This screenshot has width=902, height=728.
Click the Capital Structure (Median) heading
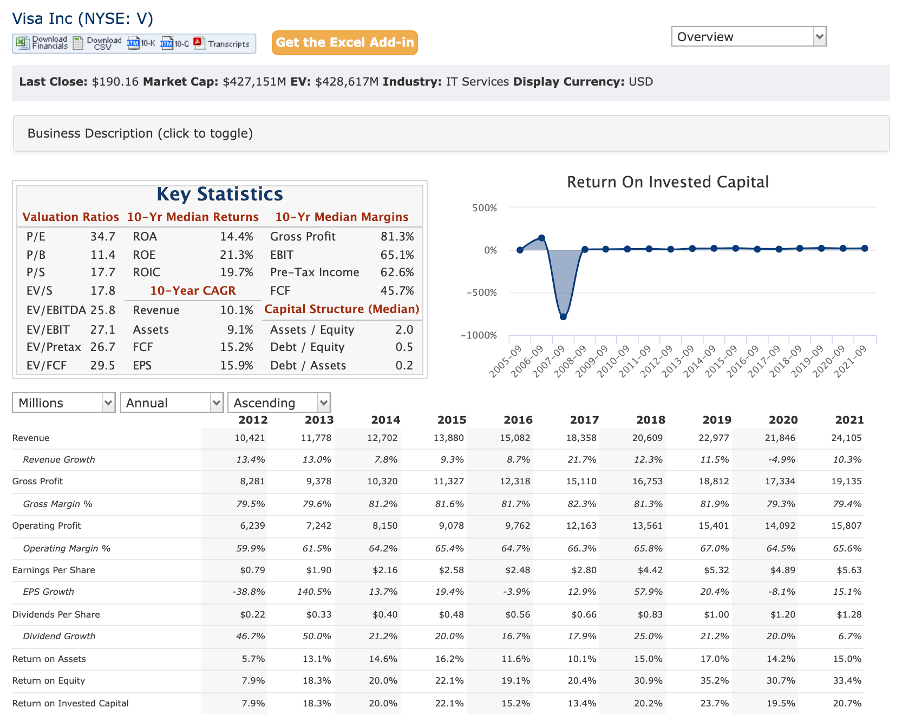342,309
